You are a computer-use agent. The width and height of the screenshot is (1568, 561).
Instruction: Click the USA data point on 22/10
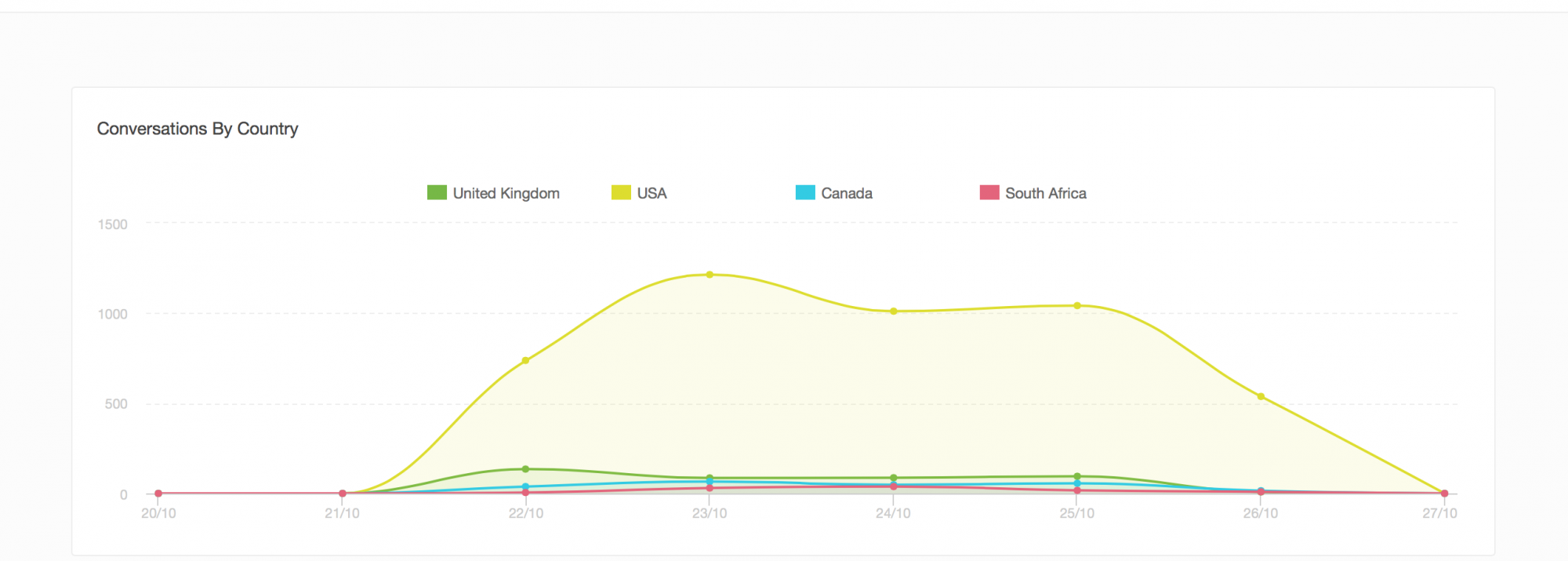click(x=525, y=361)
